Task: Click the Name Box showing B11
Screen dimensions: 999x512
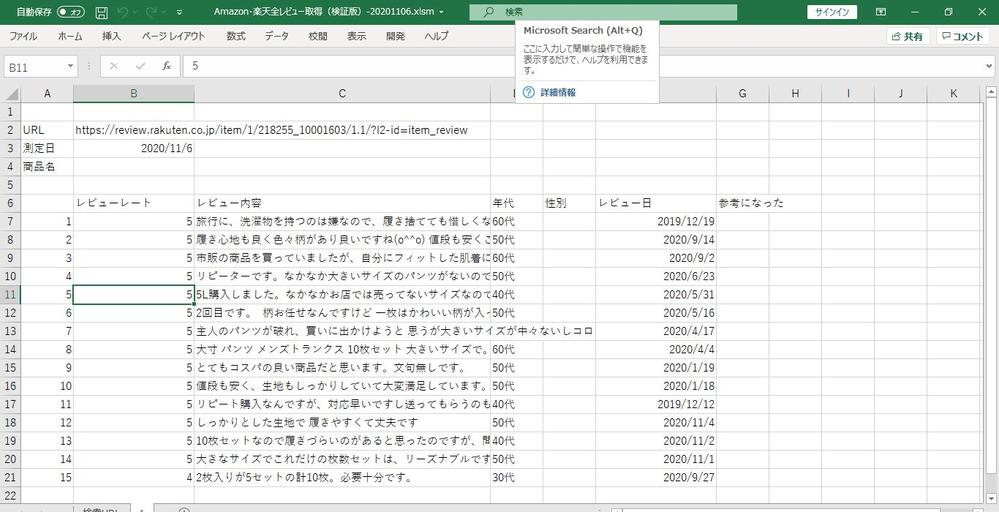Action: tap(33, 66)
